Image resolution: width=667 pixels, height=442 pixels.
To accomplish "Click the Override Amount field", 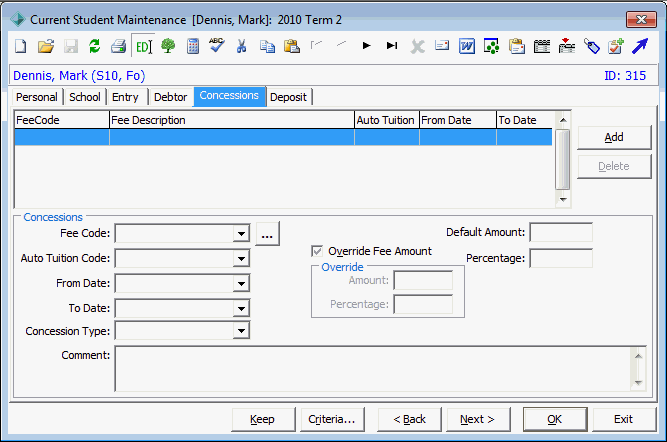I will coord(423,280).
